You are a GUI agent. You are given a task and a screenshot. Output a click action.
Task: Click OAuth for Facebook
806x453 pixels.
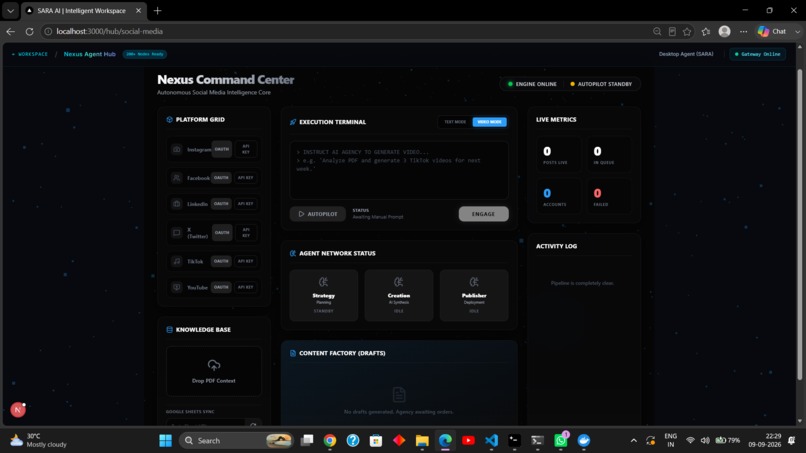[x=221, y=177]
